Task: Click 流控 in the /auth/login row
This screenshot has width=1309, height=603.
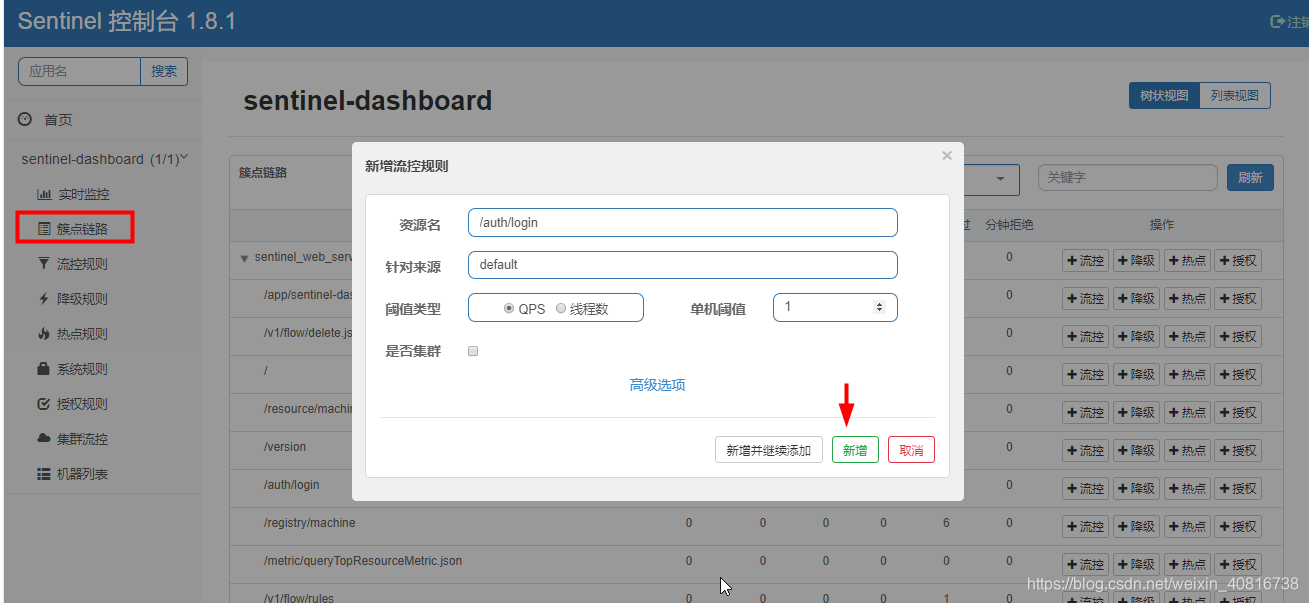Action: point(1085,488)
